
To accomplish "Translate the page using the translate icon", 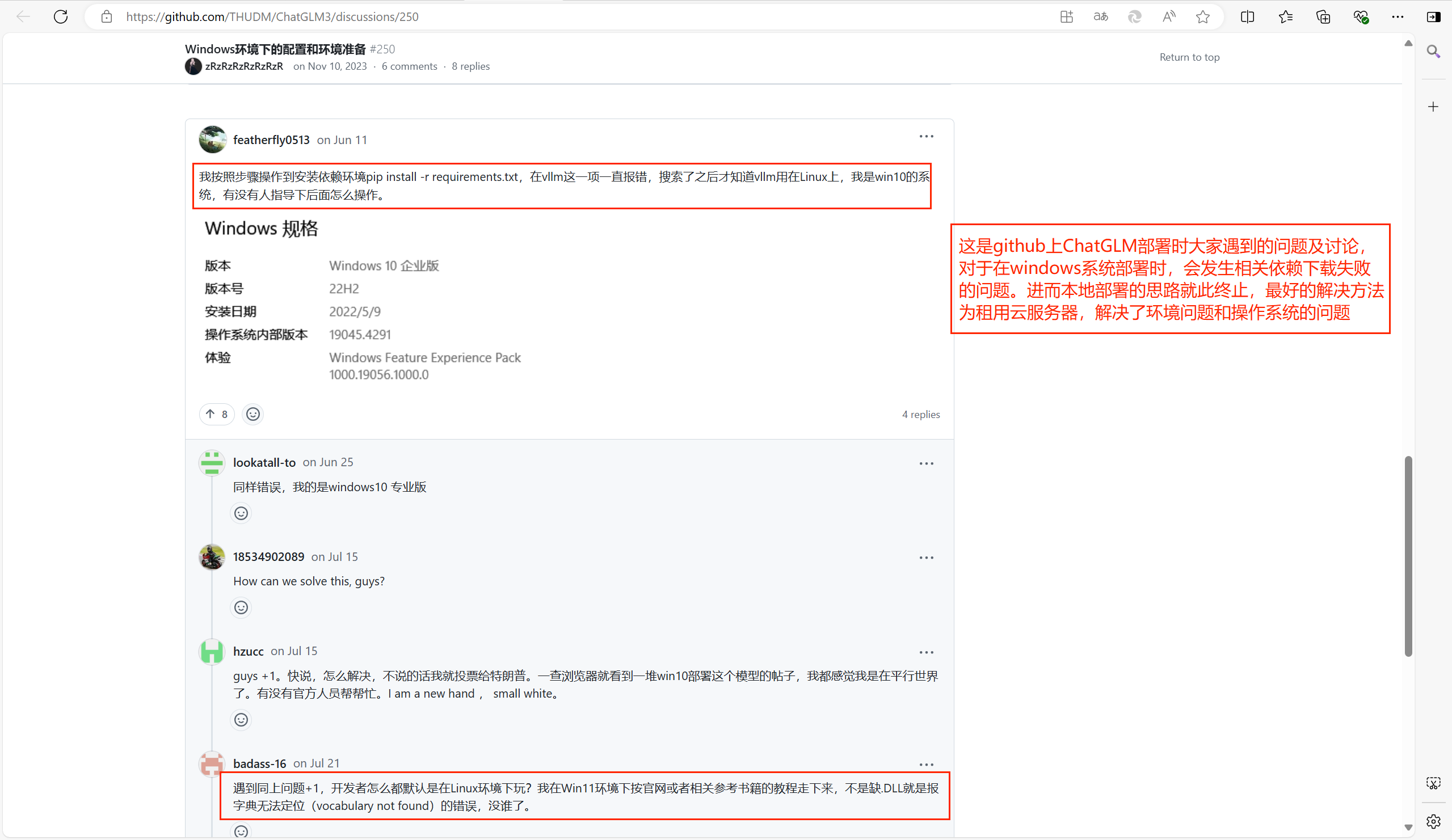I will 1101,16.
